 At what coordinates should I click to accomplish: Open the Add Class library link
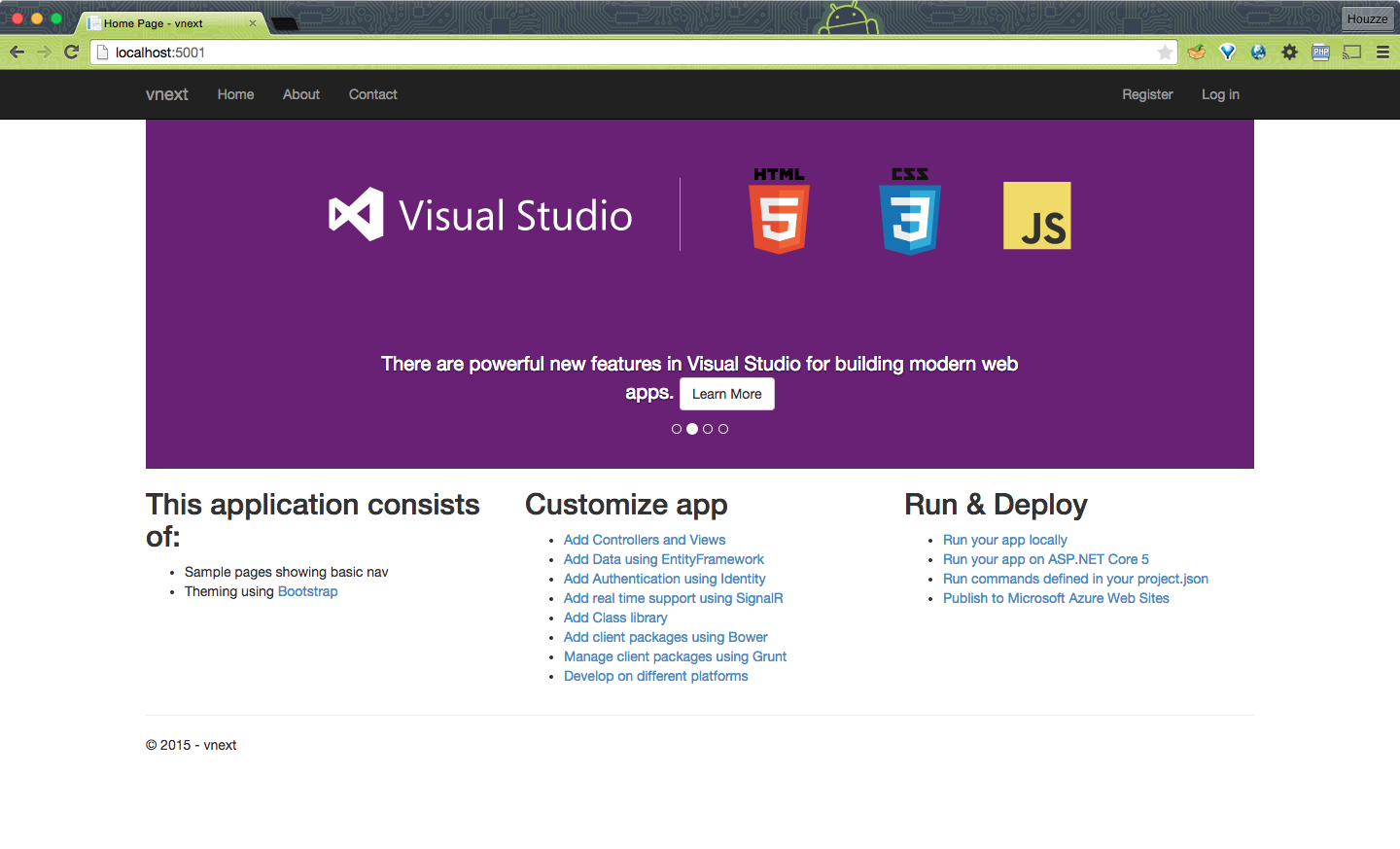(615, 618)
